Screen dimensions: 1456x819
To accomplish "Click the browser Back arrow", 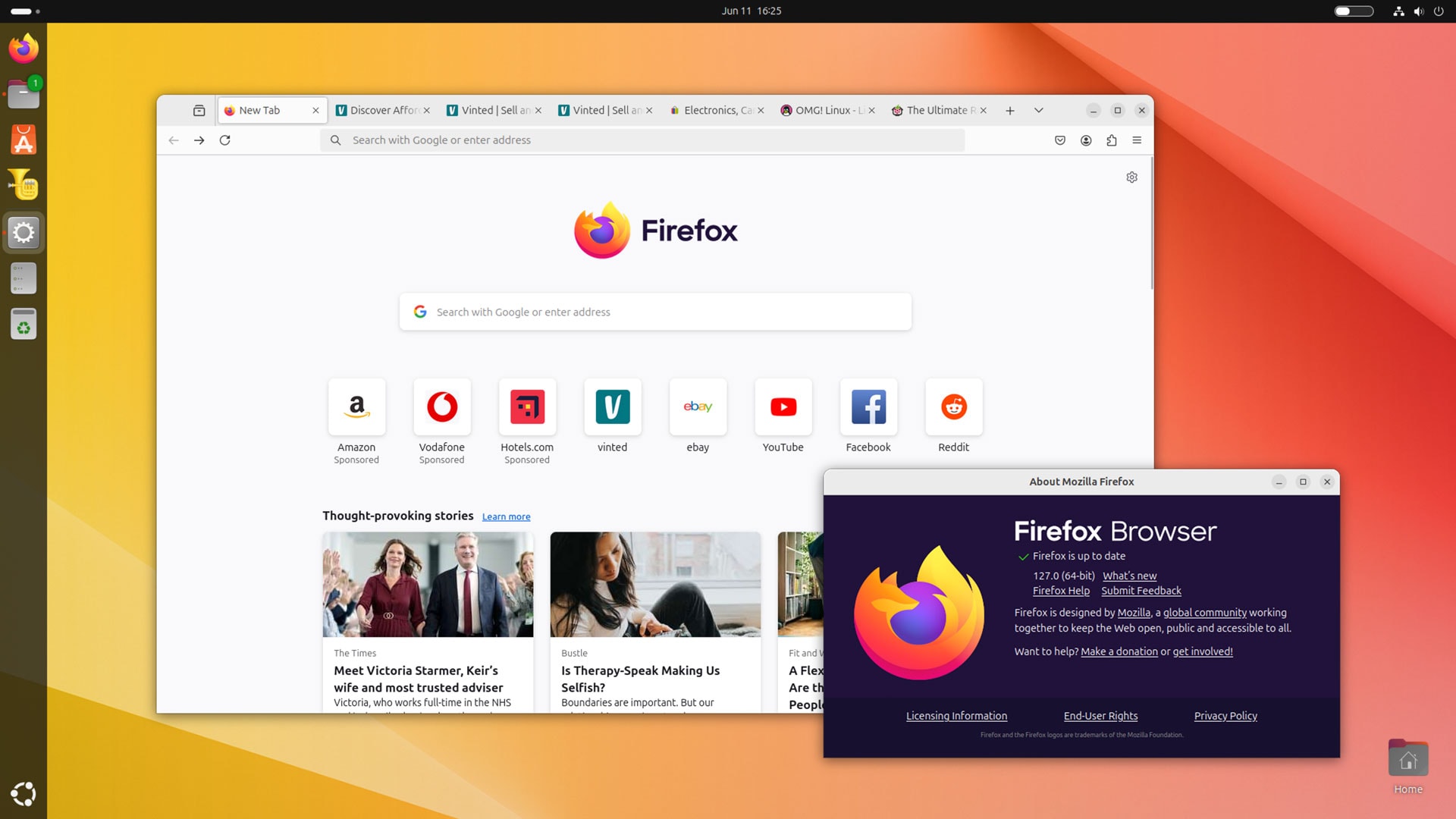I will 174,140.
